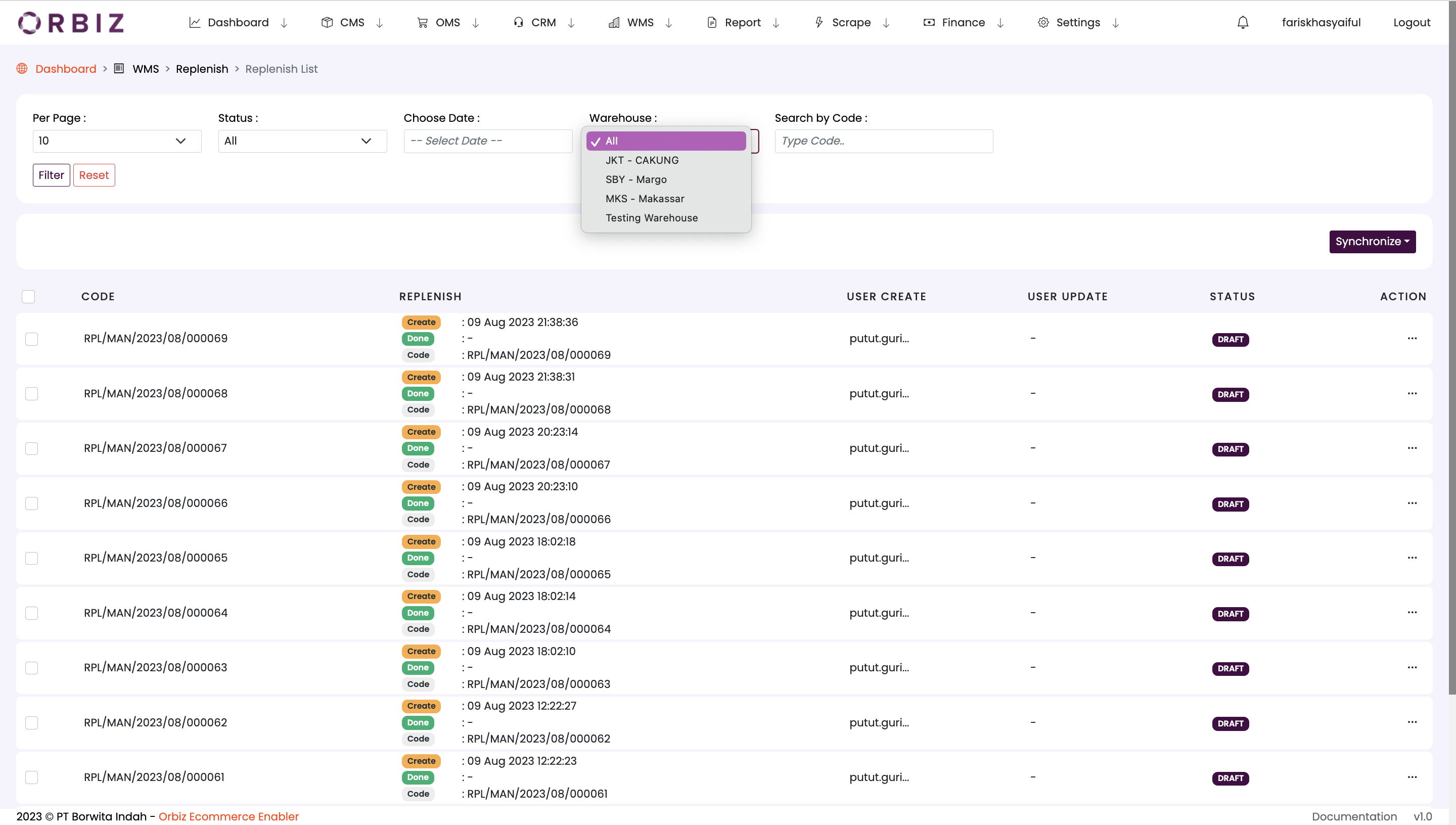Open action menu for RPL/MAN/2023/08/000069
The height and width of the screenshot is (825, 1456).
(x=1412, y=338)
